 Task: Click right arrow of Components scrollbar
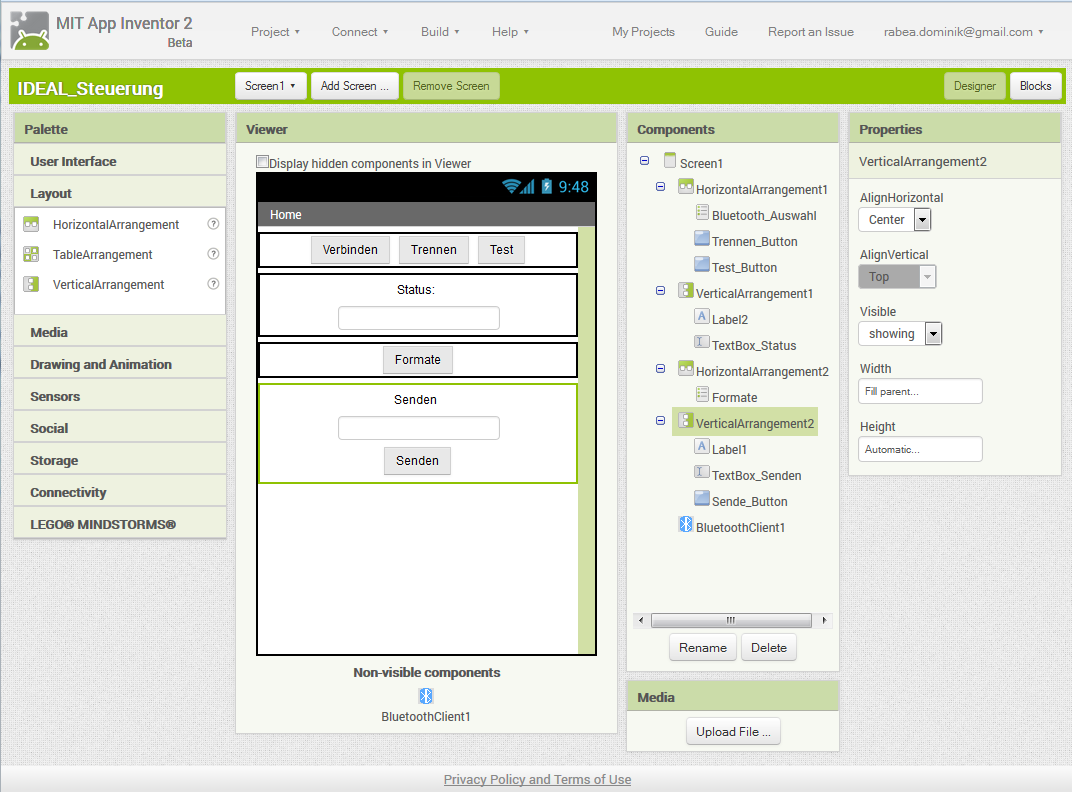(x=825, y=620)
